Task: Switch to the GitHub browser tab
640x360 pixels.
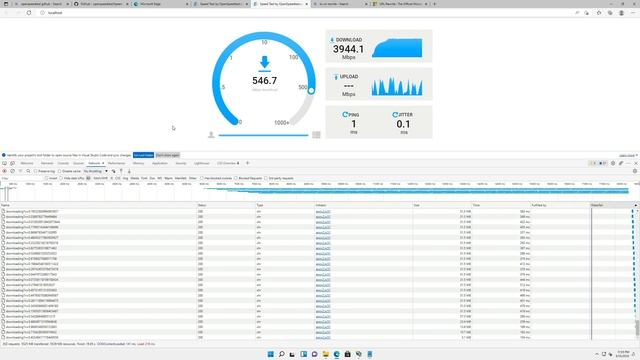Action: [x=100, y=4]
